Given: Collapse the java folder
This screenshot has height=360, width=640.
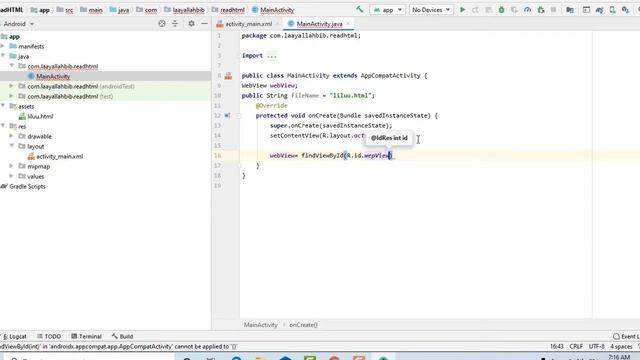Looking at the screenshot, I should point(3,56).
